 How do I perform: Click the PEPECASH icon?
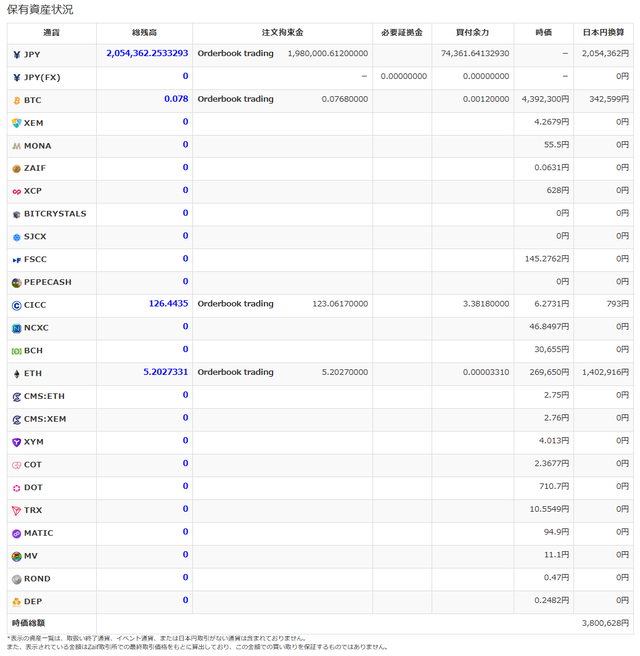pos(16,283)
